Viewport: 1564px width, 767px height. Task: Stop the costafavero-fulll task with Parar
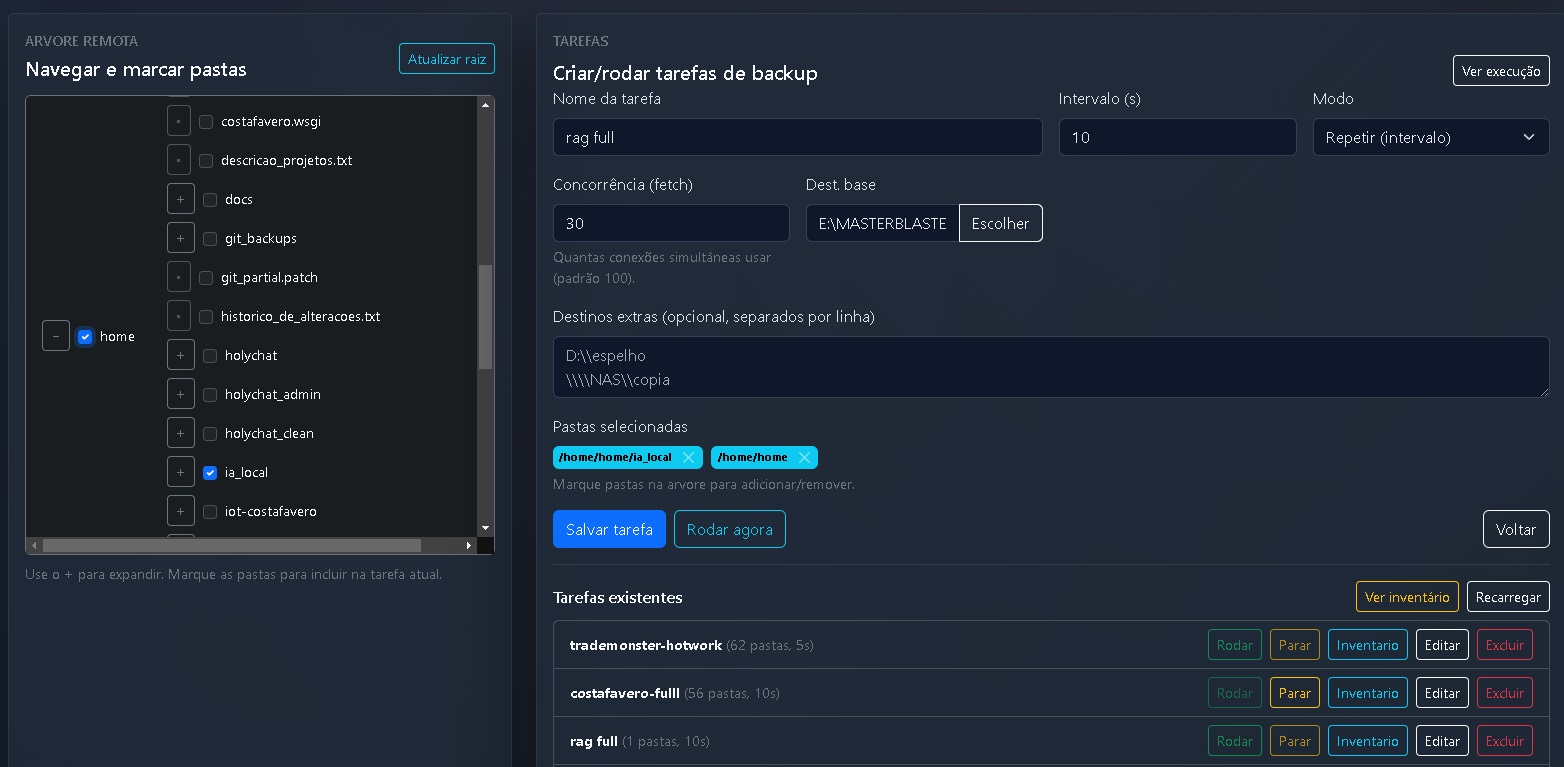pyautogui.click(x=1294, y=693)
